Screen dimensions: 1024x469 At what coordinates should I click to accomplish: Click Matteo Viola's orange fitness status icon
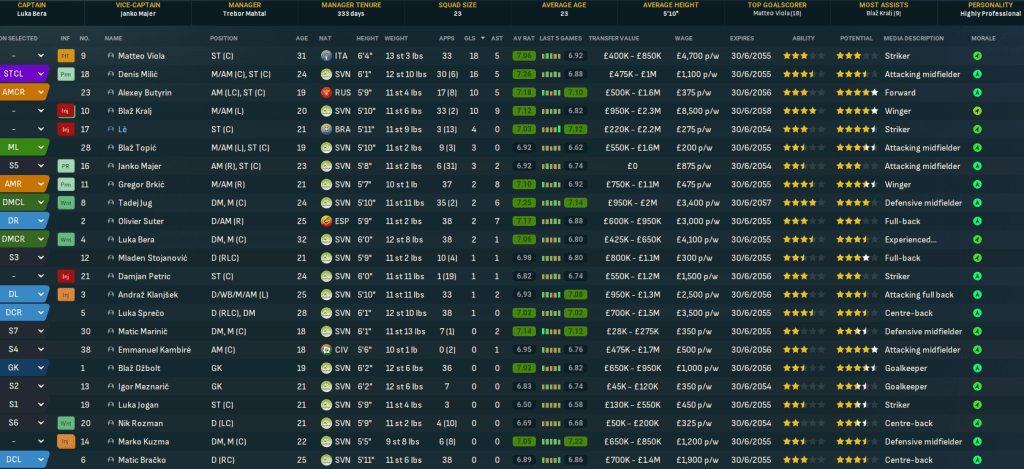pos(65,56)
